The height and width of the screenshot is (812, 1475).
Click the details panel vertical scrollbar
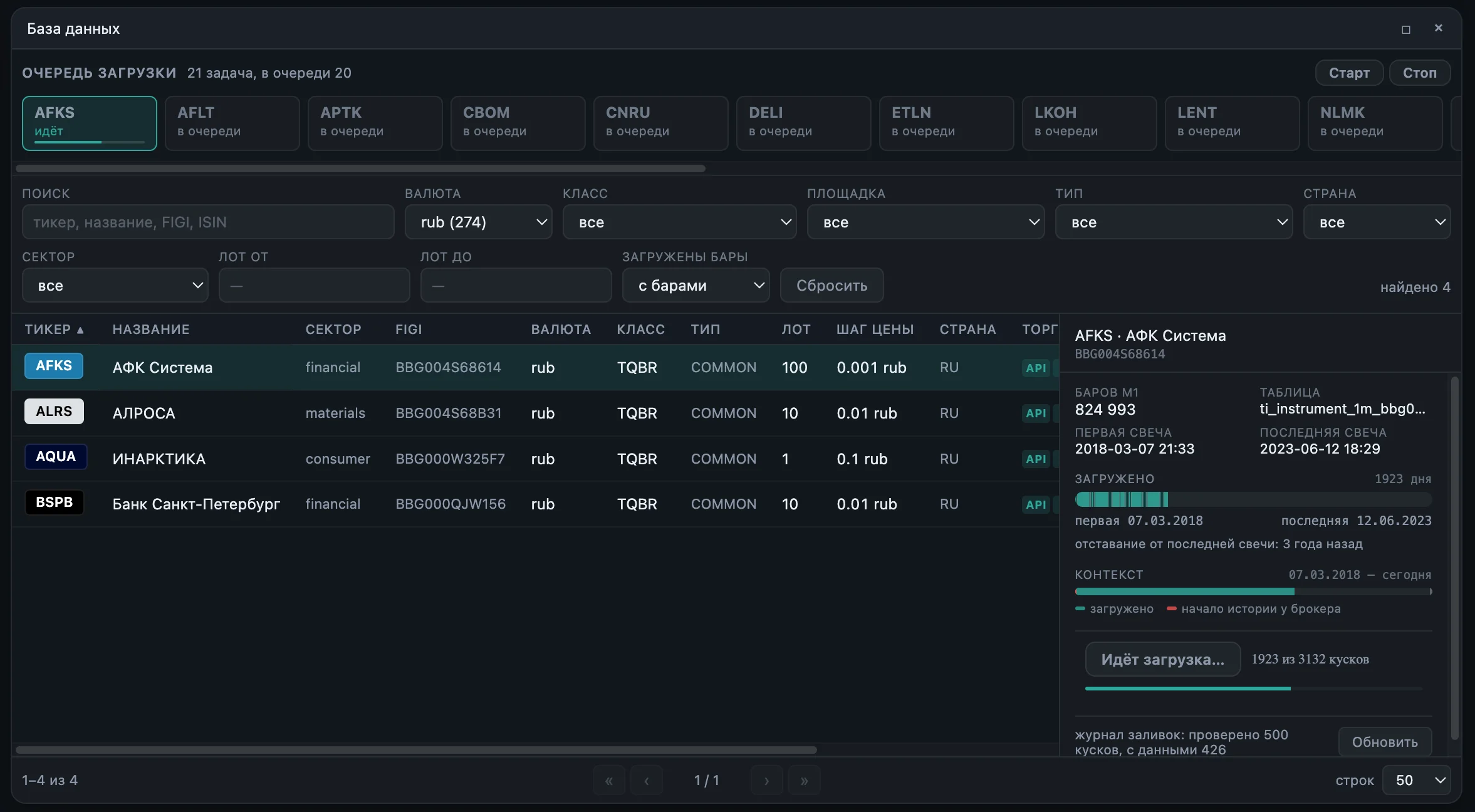pyautogui.click(x=1455, y=558)
